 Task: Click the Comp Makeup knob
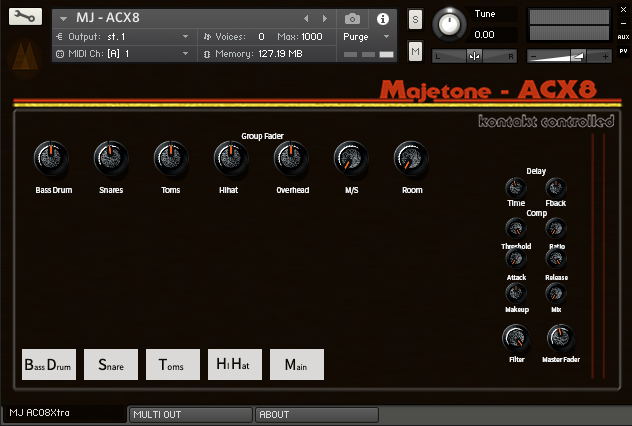[516, 293]
